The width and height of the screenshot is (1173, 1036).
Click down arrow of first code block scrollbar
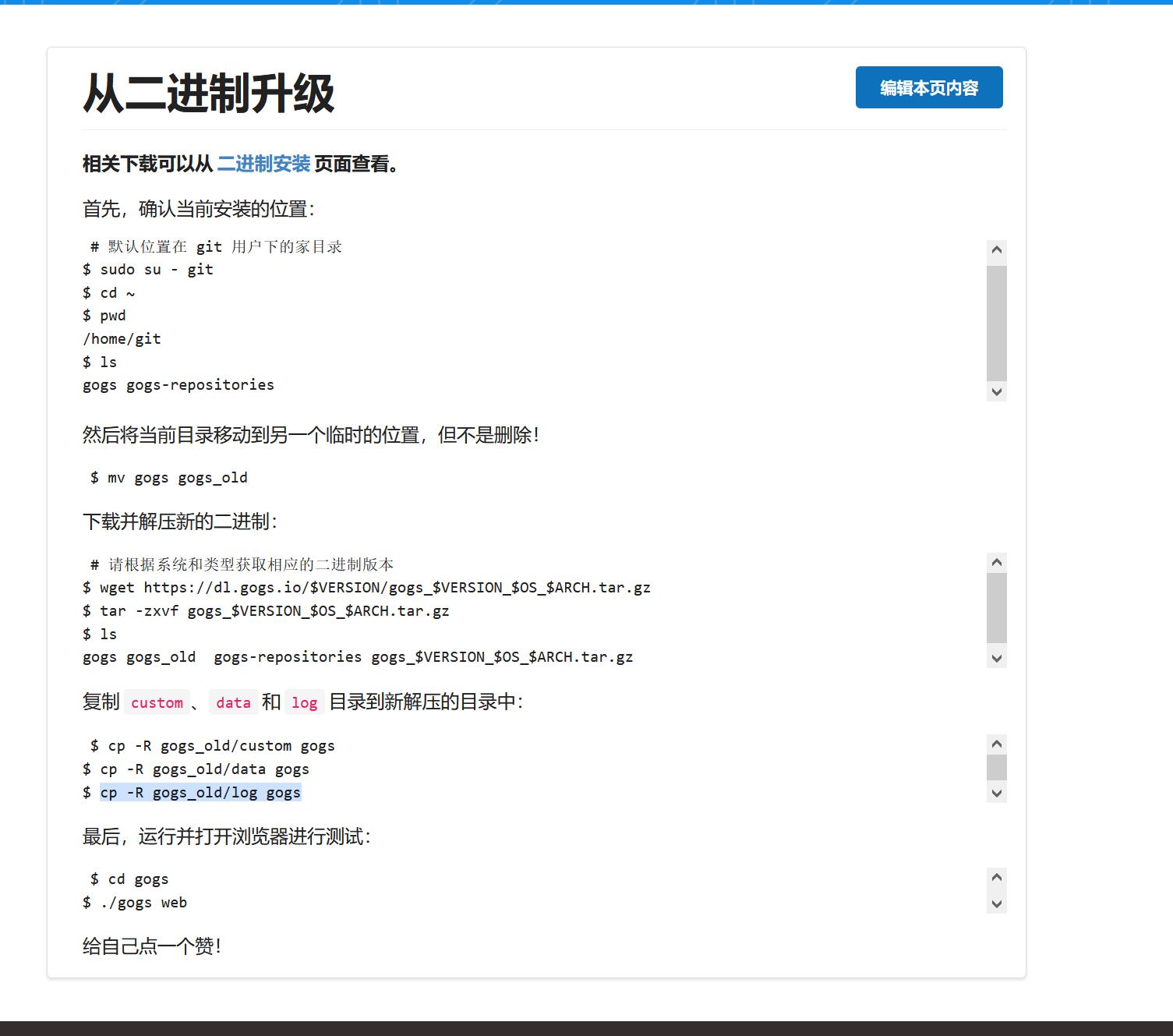point(996,391)
